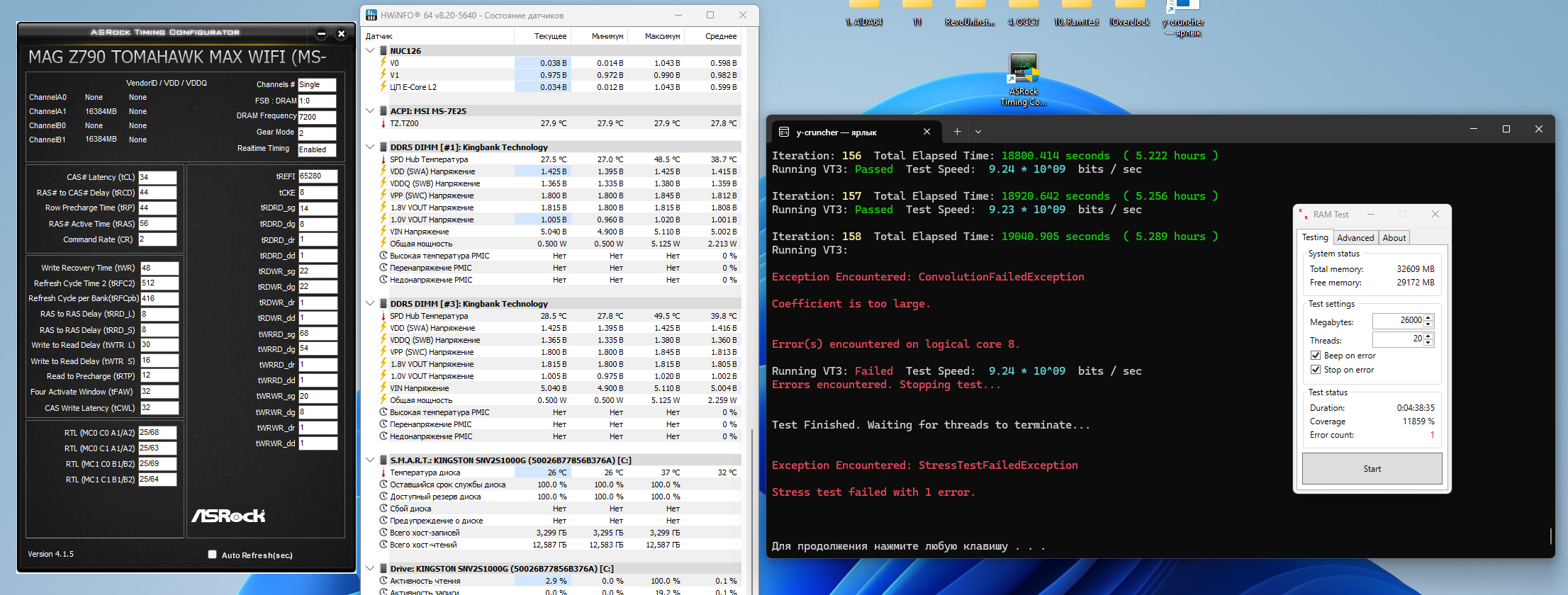Click the clock icon beside Всего хост-записей

click(383, 533)
